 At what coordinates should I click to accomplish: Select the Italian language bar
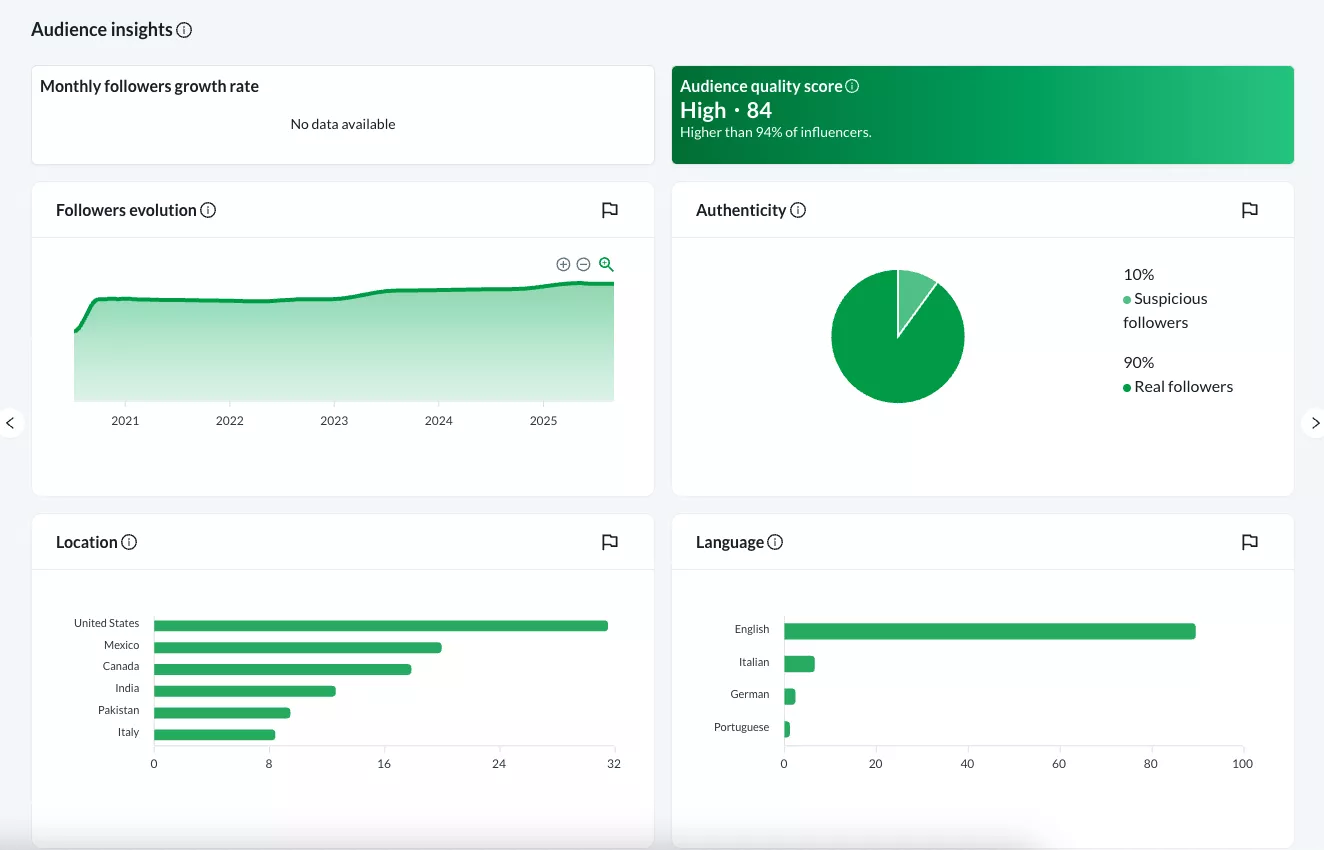click(x=800, y=664)
